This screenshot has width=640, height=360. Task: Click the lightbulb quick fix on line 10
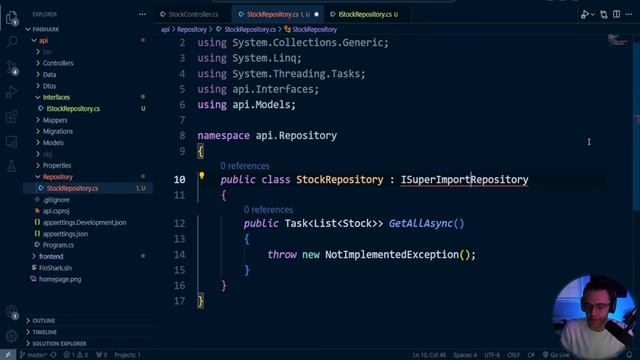pyautogui.click(x=202, y=176)
